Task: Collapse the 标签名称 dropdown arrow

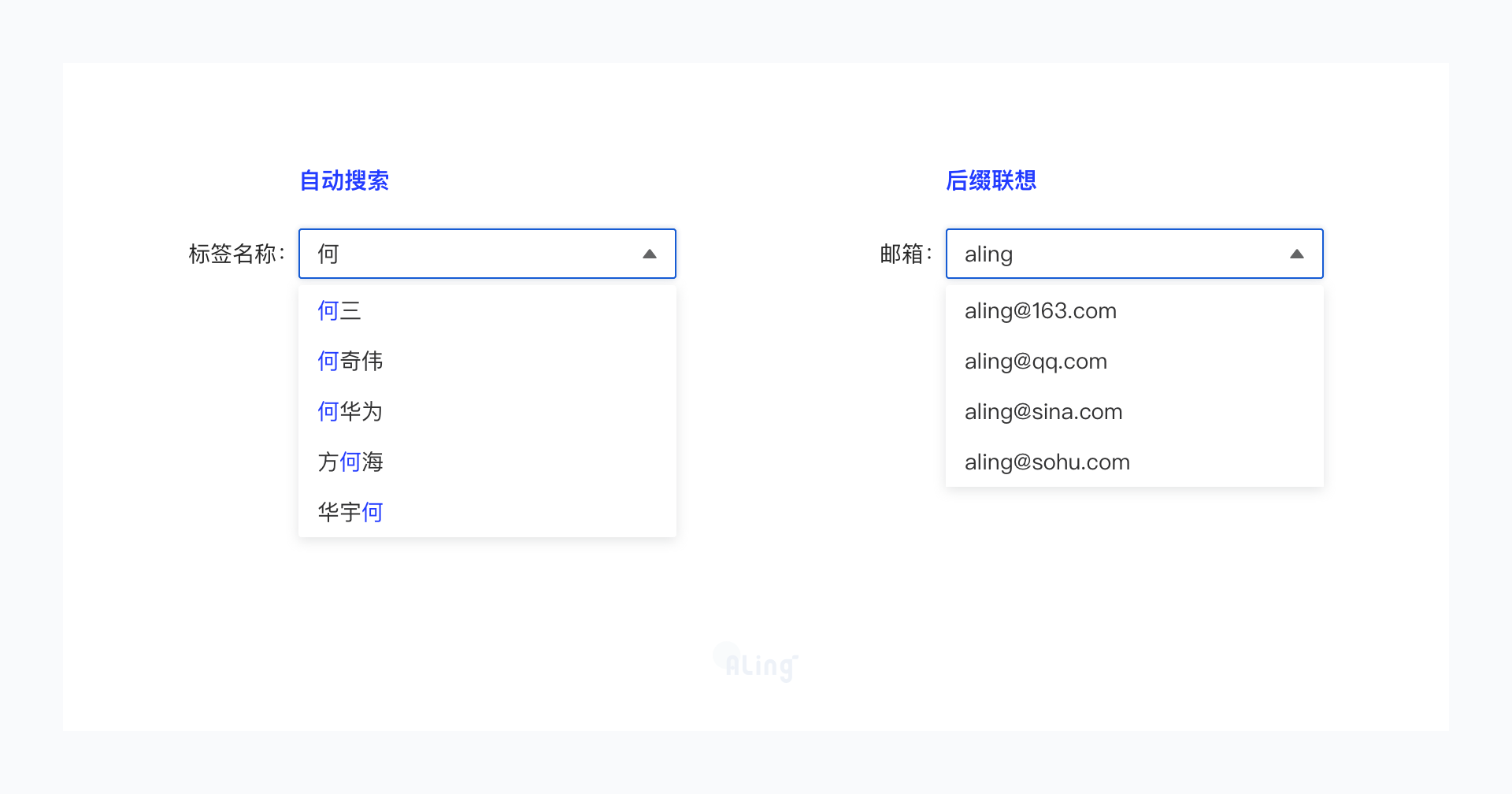Action: pyautogui.click(x=650, y=254)
